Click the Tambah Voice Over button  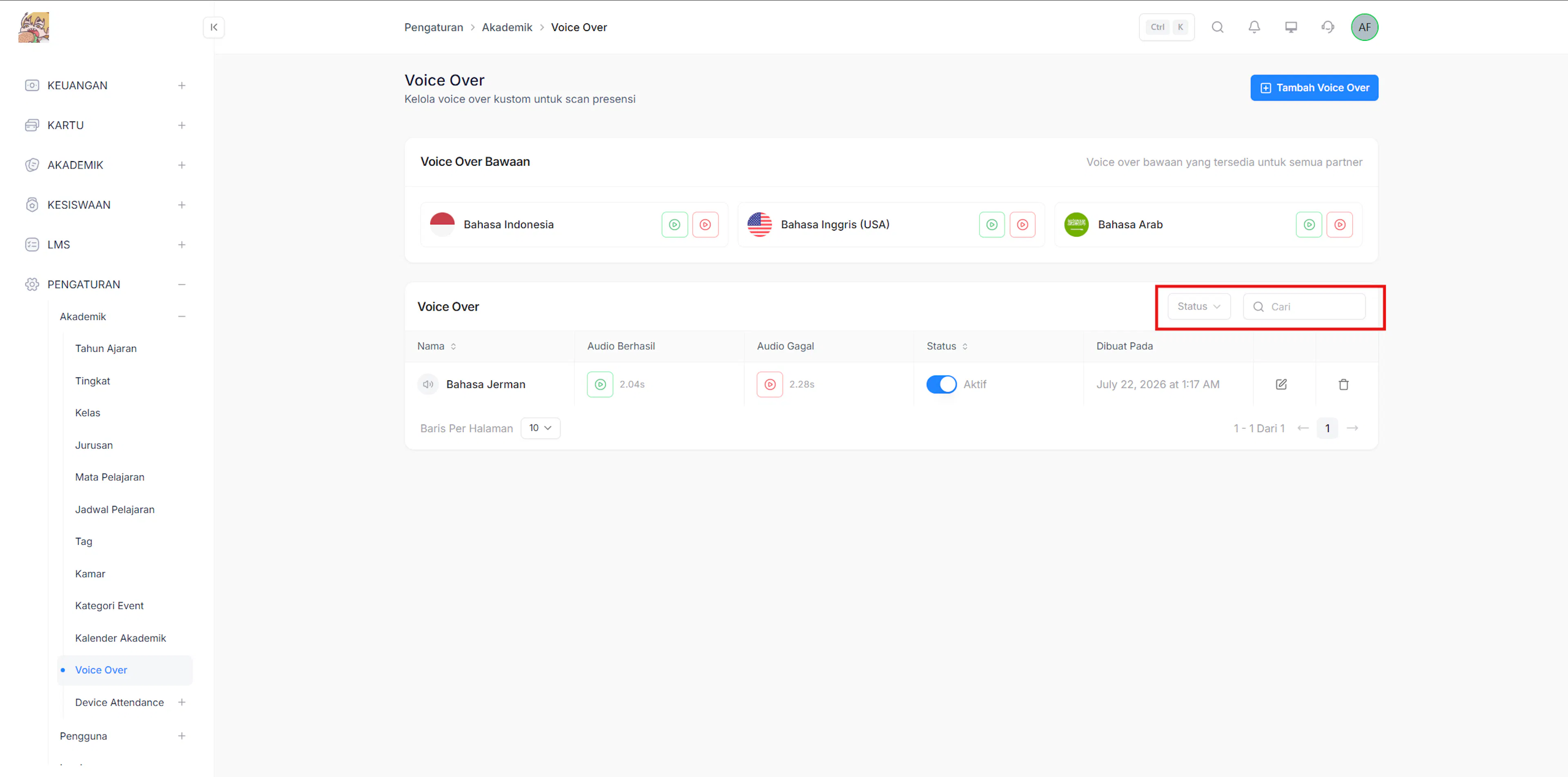click(x=1314, y=88)
